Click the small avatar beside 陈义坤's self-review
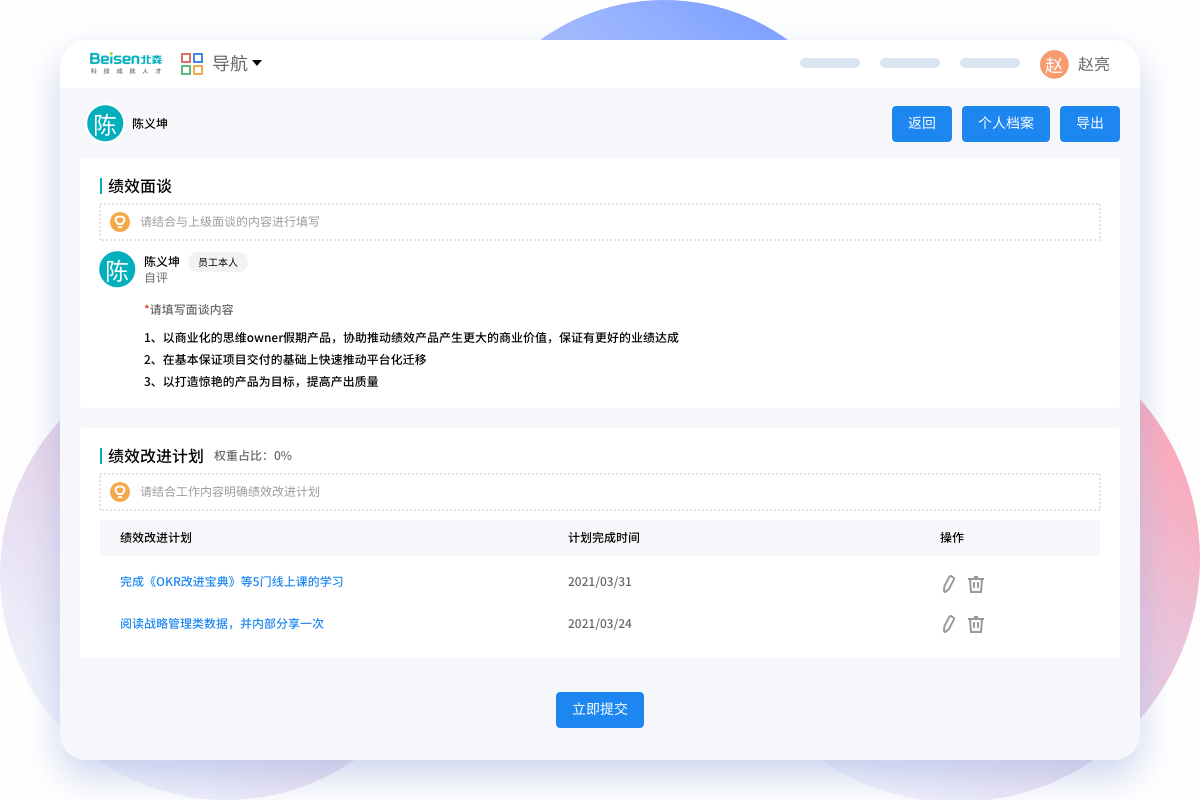This screenshot has height=800, width=1200. point(117,269)
